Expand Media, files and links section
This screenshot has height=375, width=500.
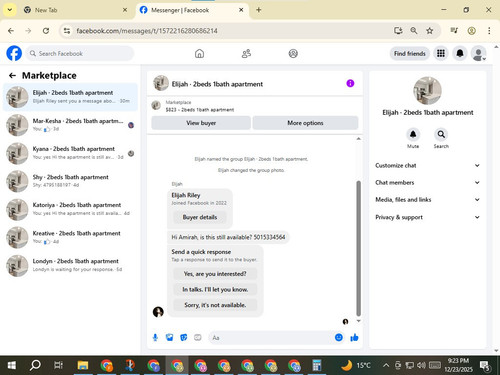pos(427,200)
